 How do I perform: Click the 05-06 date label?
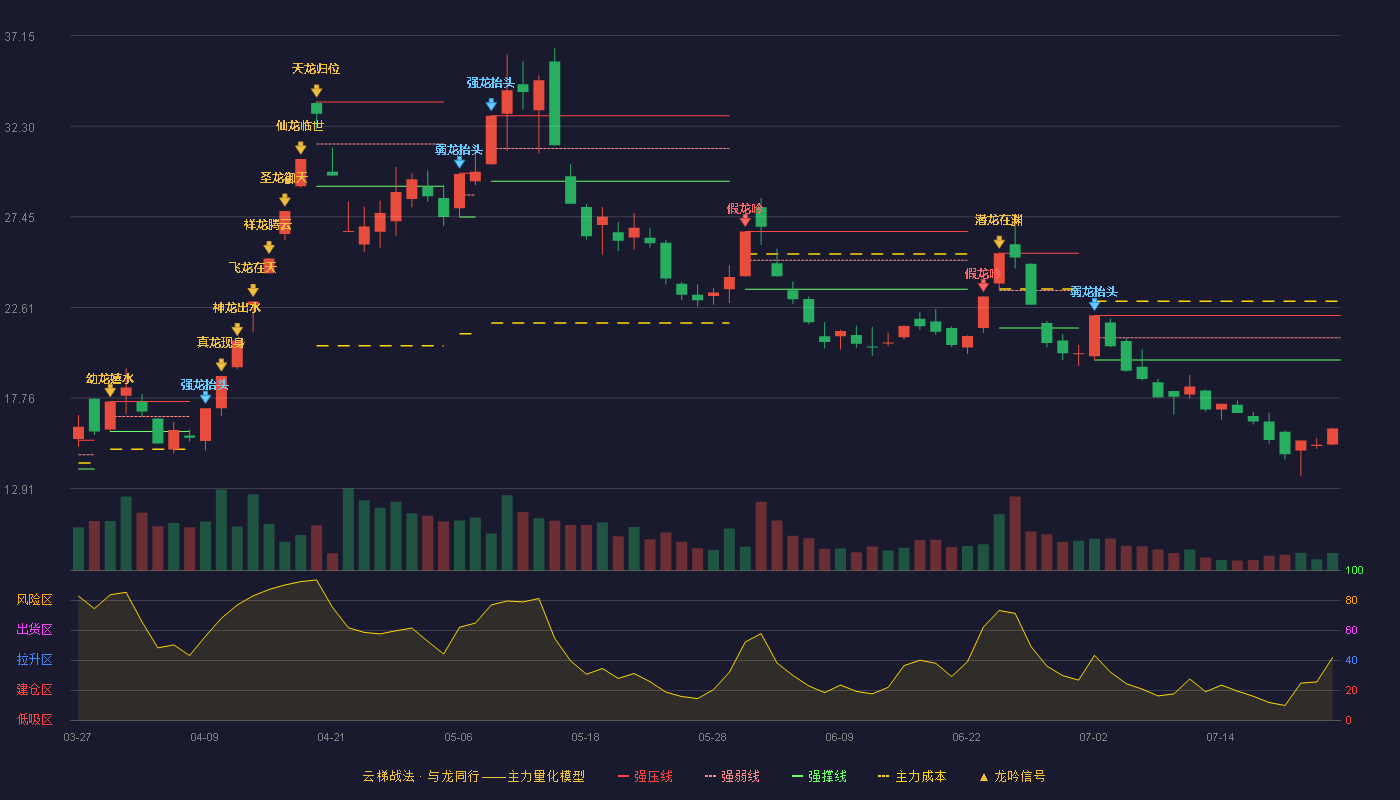pos(458,737)
